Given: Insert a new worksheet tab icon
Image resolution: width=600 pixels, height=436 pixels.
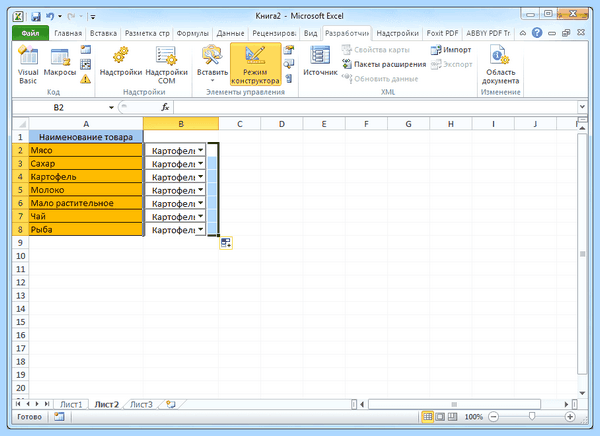Looking at the screenshot, I should pyautogui.click(x=171, y=404).
